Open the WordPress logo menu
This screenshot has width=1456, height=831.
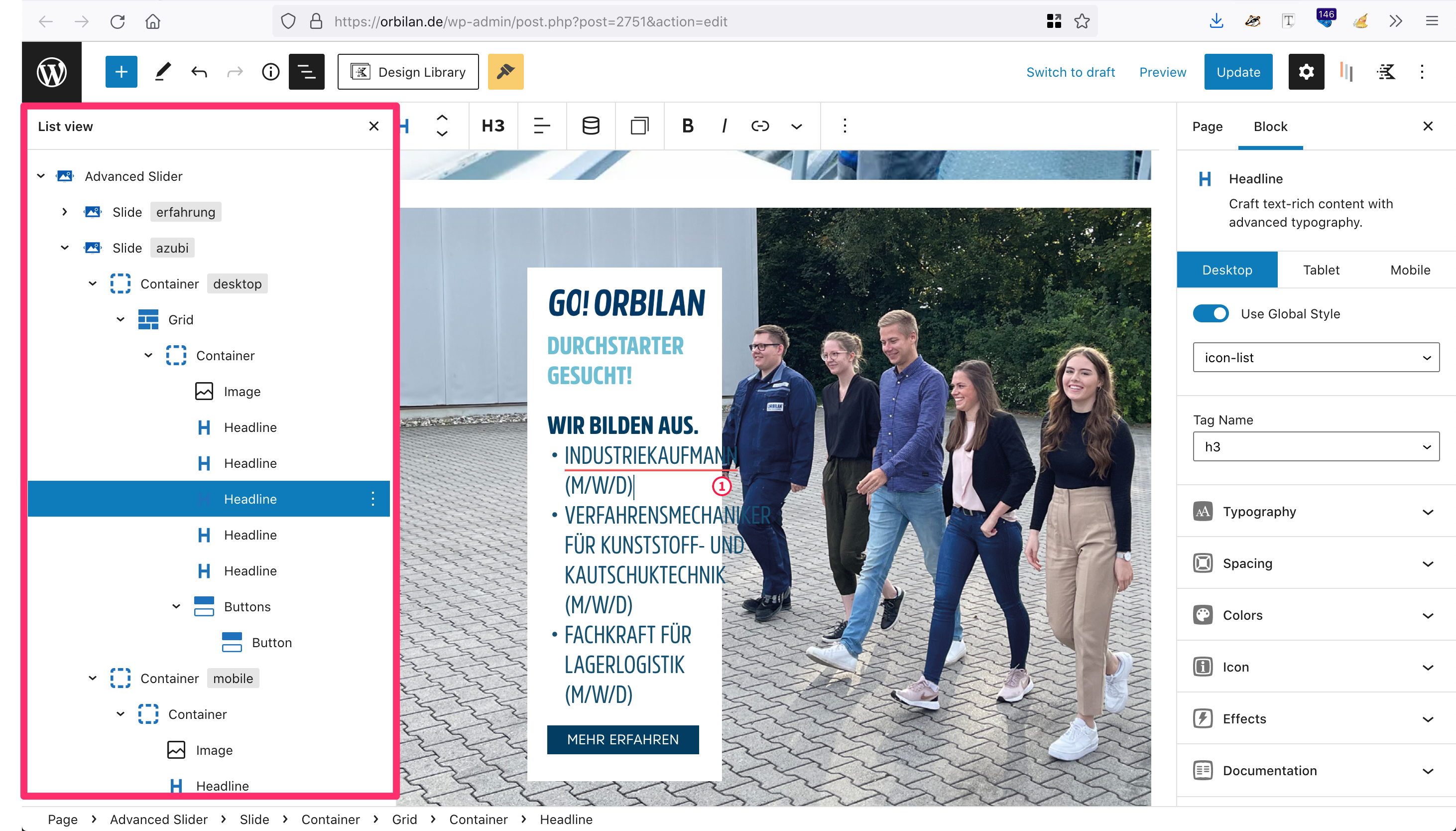point(51,72)
